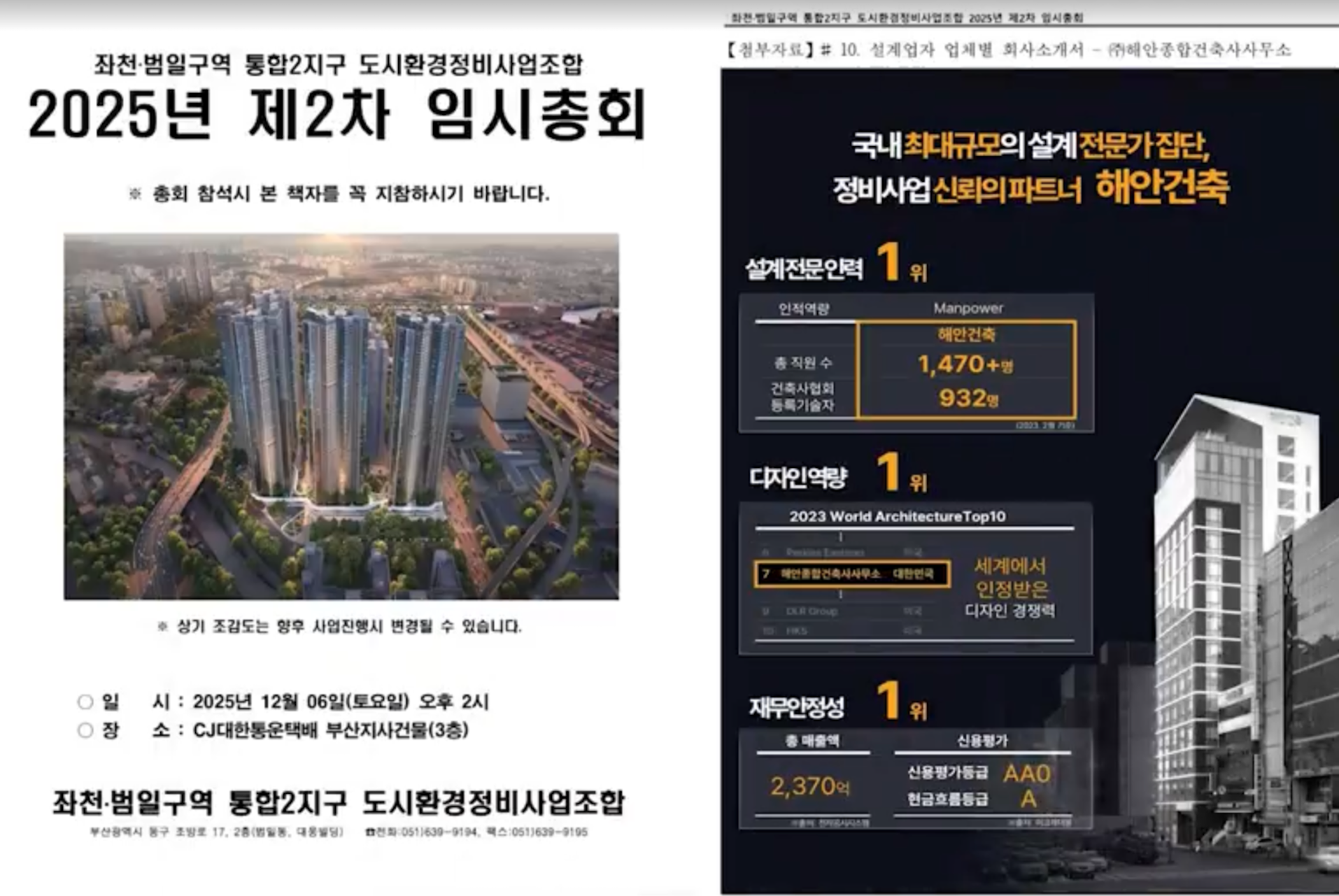Click the faded "DLR Group" row
Image resolution: width=1339 pixels, height=896 pixels.
[x=843, y=611]
